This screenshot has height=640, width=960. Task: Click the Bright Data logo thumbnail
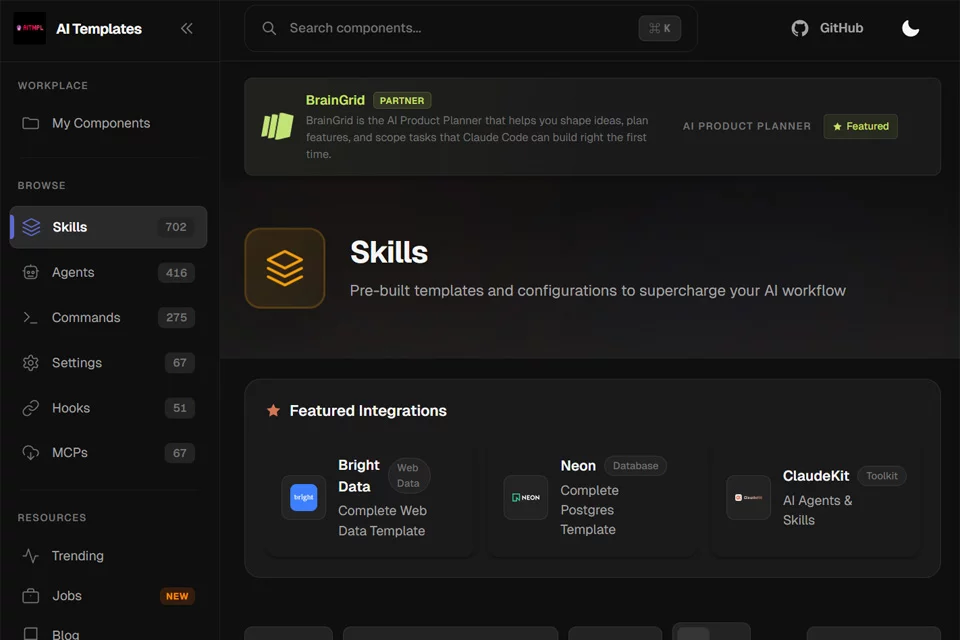[x=303, y=497]
